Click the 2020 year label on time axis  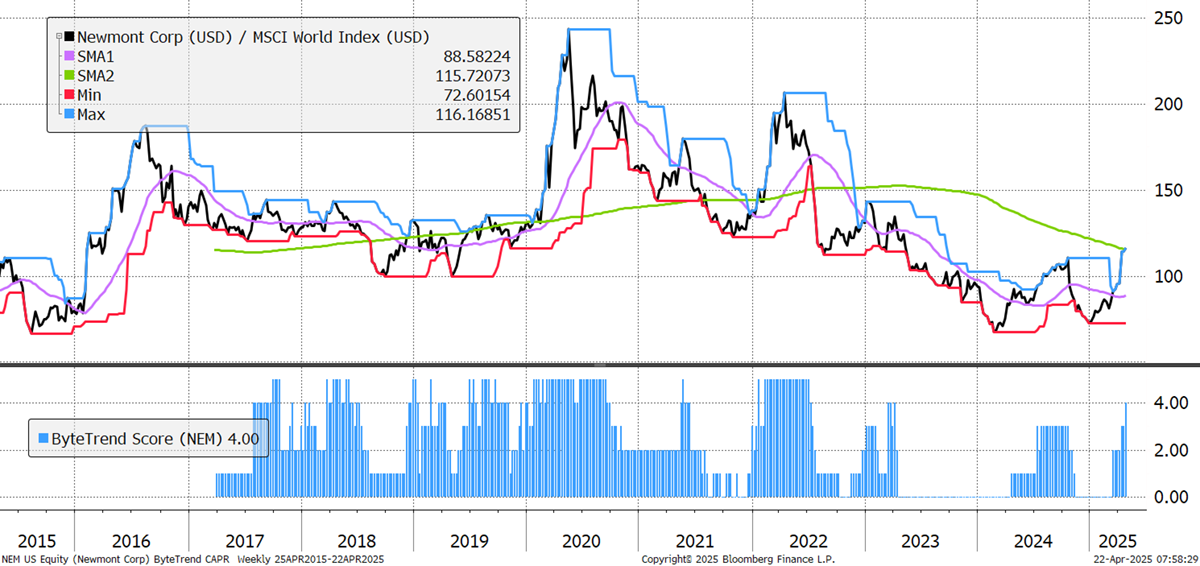coord(582,541)
